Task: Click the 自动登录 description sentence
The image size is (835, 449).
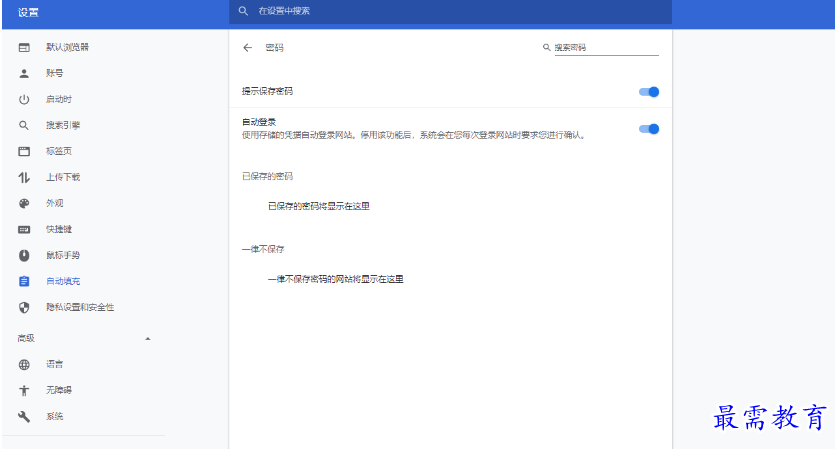Action: coord(414,135)
